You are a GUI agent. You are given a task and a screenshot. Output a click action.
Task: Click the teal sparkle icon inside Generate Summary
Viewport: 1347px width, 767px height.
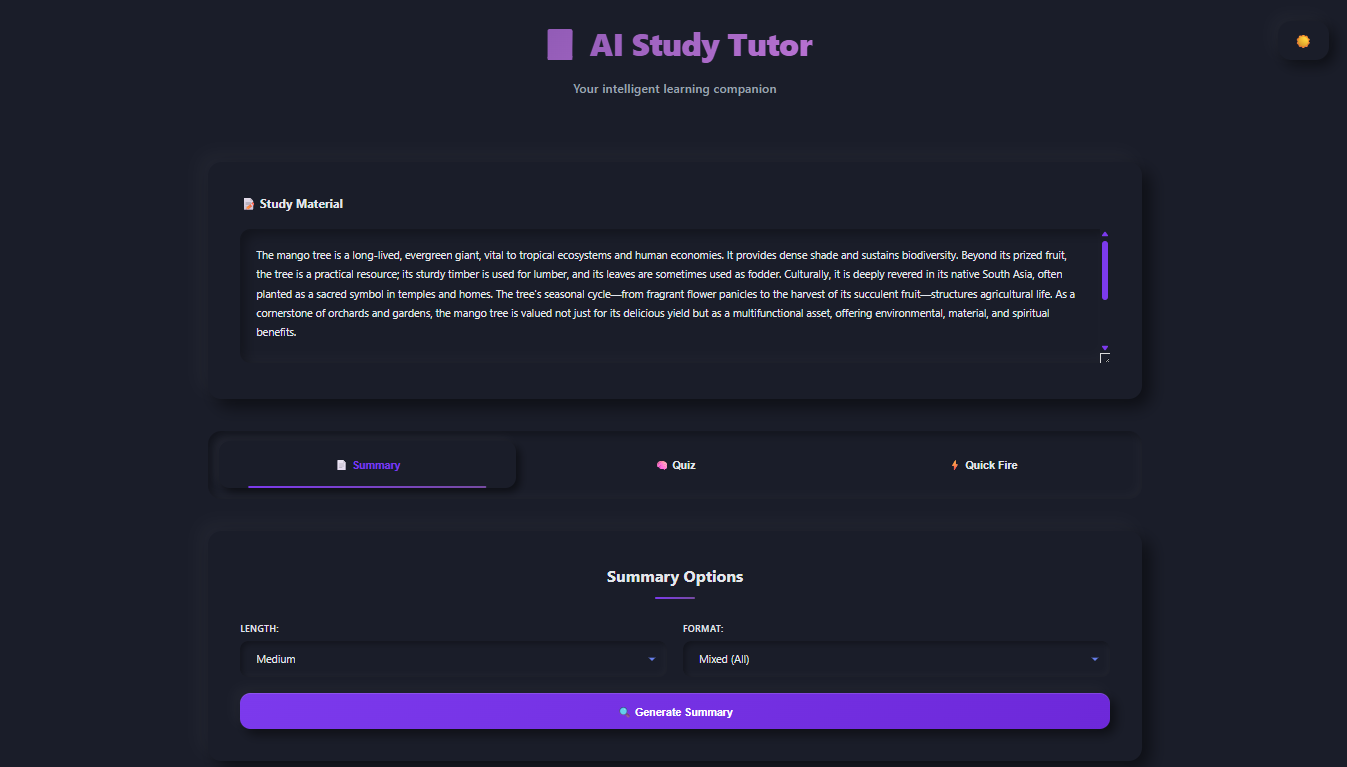pos(625,711)
